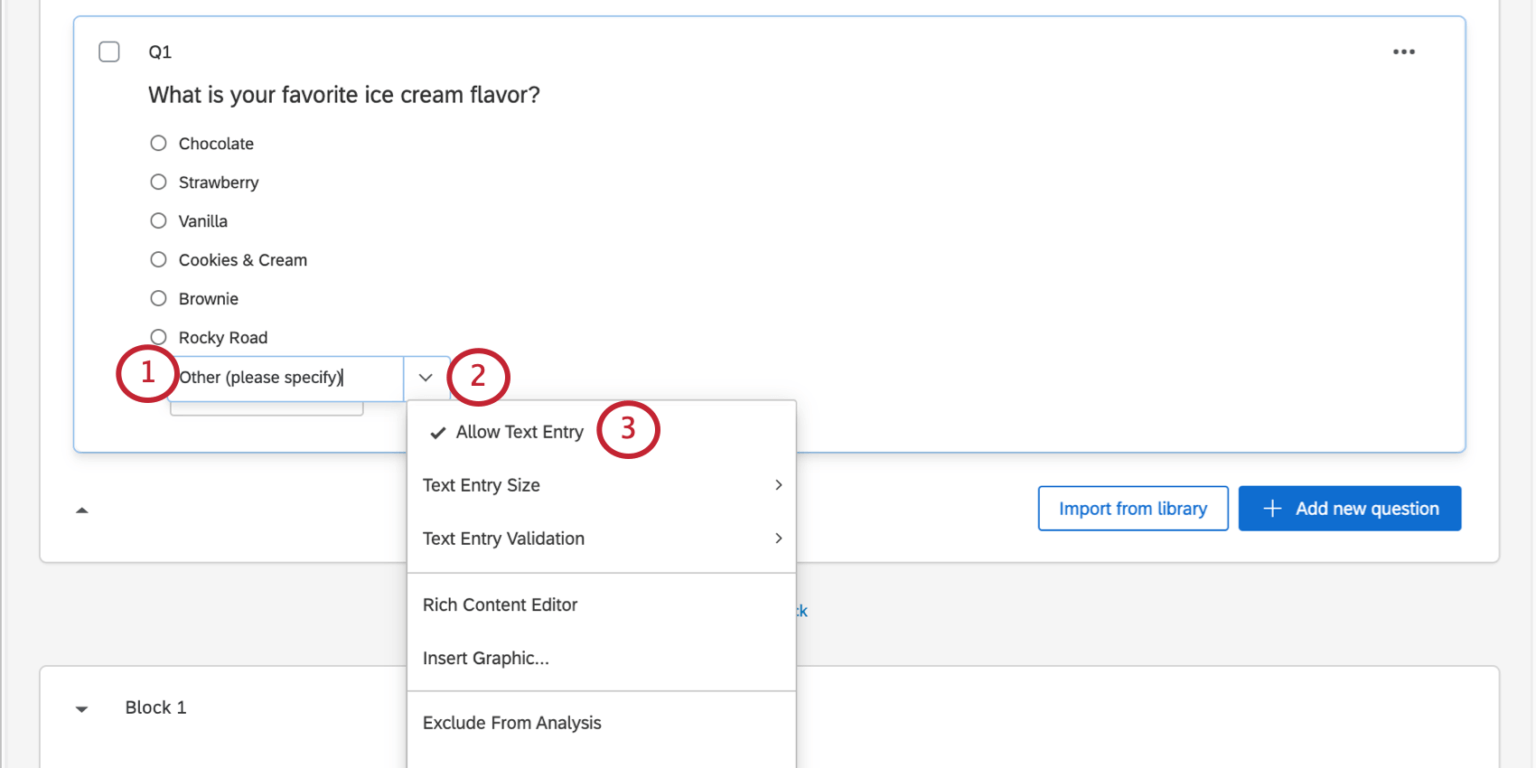Expand Block 1 using its disclosure arrow
The height and width of the screenshot is (768, 1536).
(81, 707)
